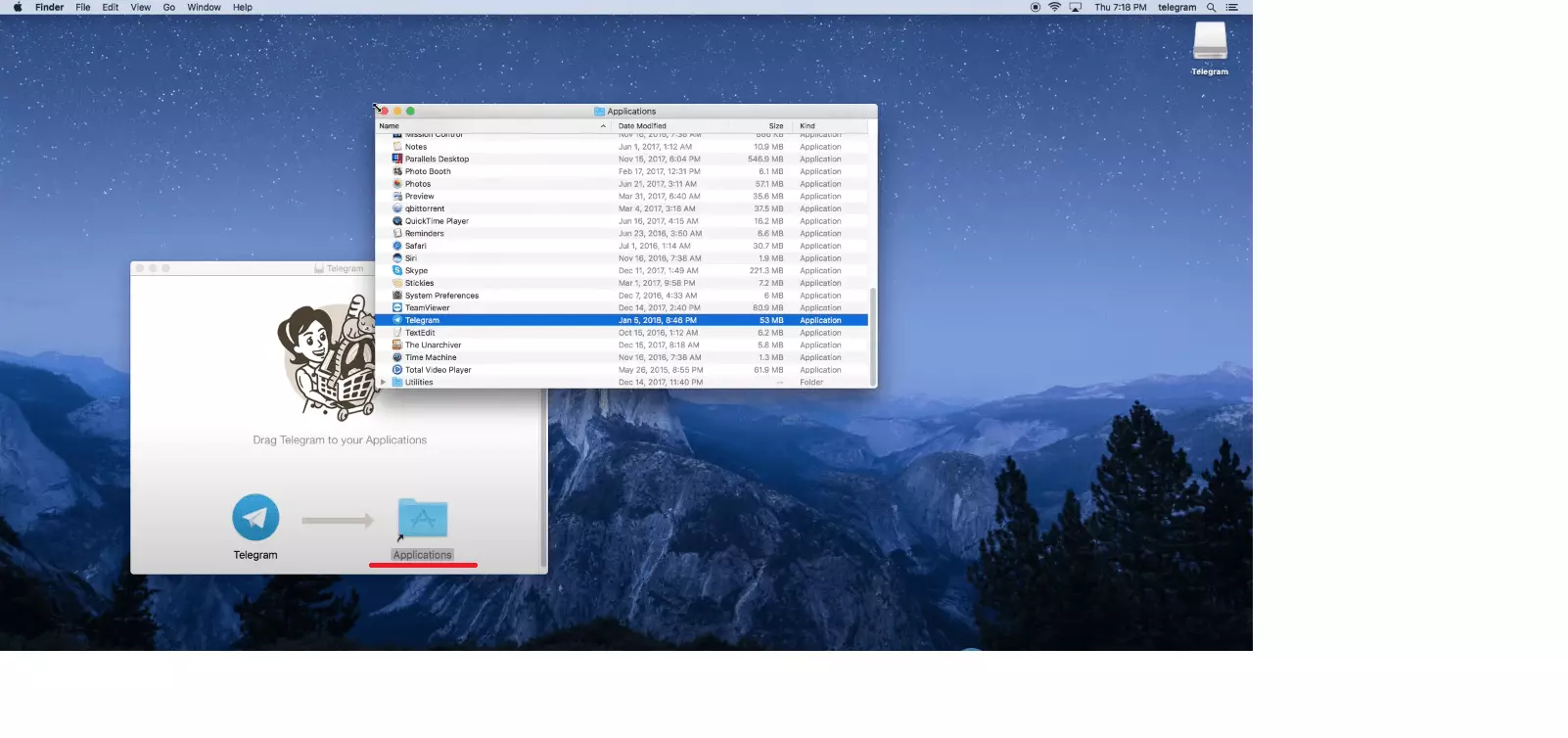Open the Edit menu
This screenshot has height=738, width=1568.
tap(111, 7)
